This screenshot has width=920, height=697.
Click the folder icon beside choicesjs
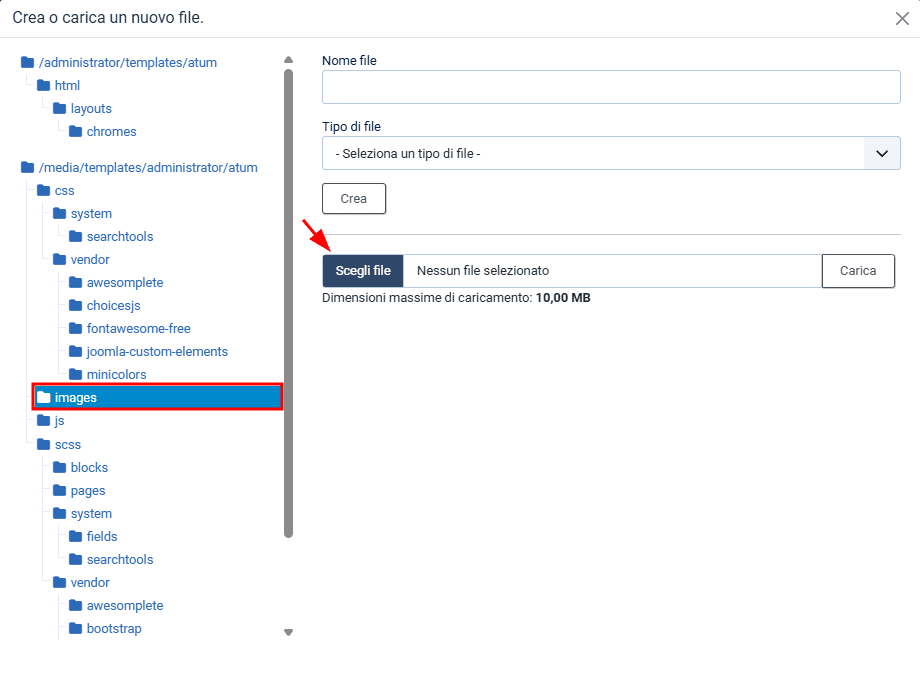[x=76, y=306]
